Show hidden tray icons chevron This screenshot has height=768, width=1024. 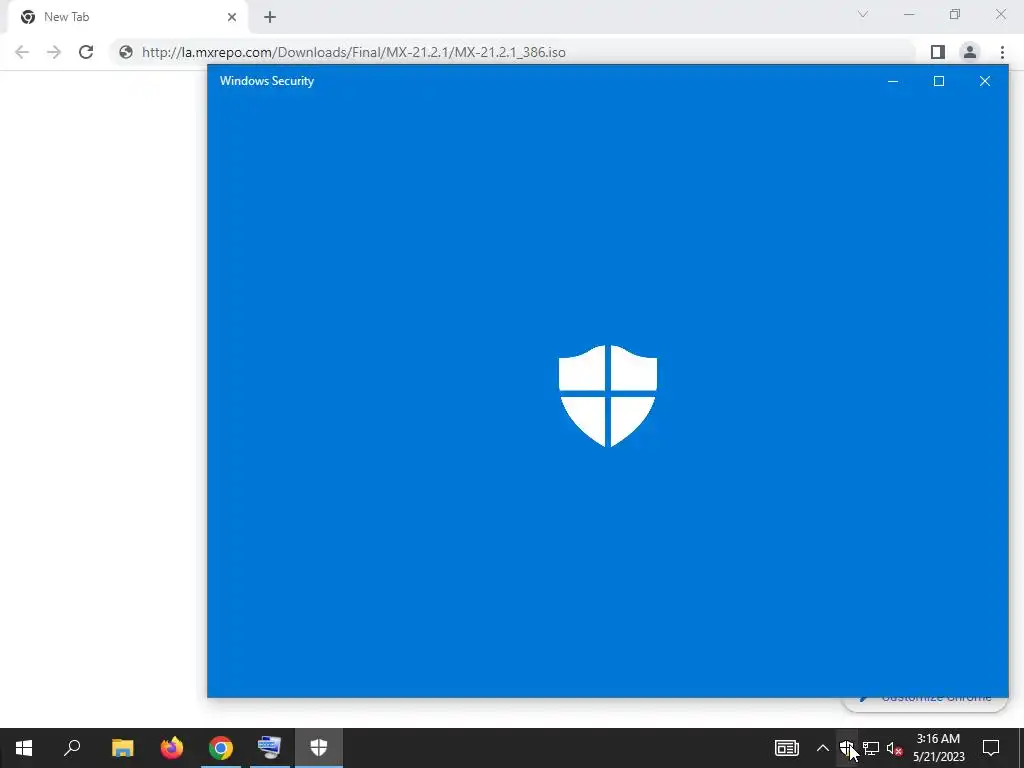[823, 748]
